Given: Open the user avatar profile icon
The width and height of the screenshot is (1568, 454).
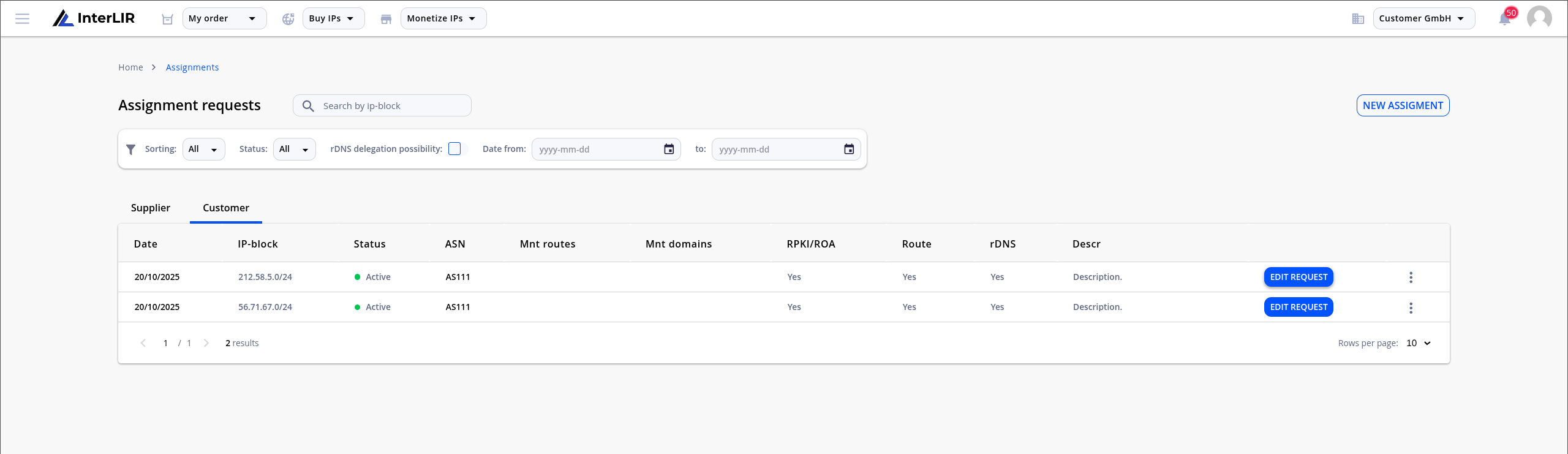Looking at the screenshot, I should (x=1539, y=18).
